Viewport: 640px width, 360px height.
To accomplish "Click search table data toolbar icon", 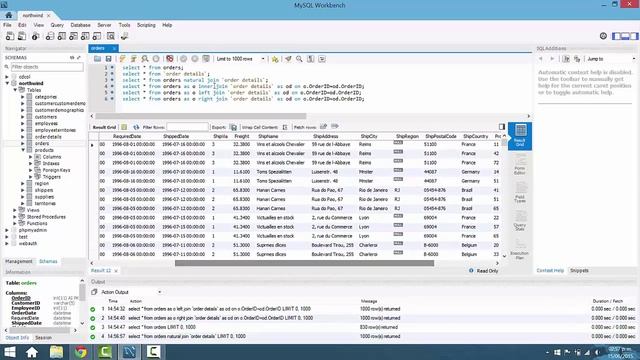I will [x=111, y=36].
